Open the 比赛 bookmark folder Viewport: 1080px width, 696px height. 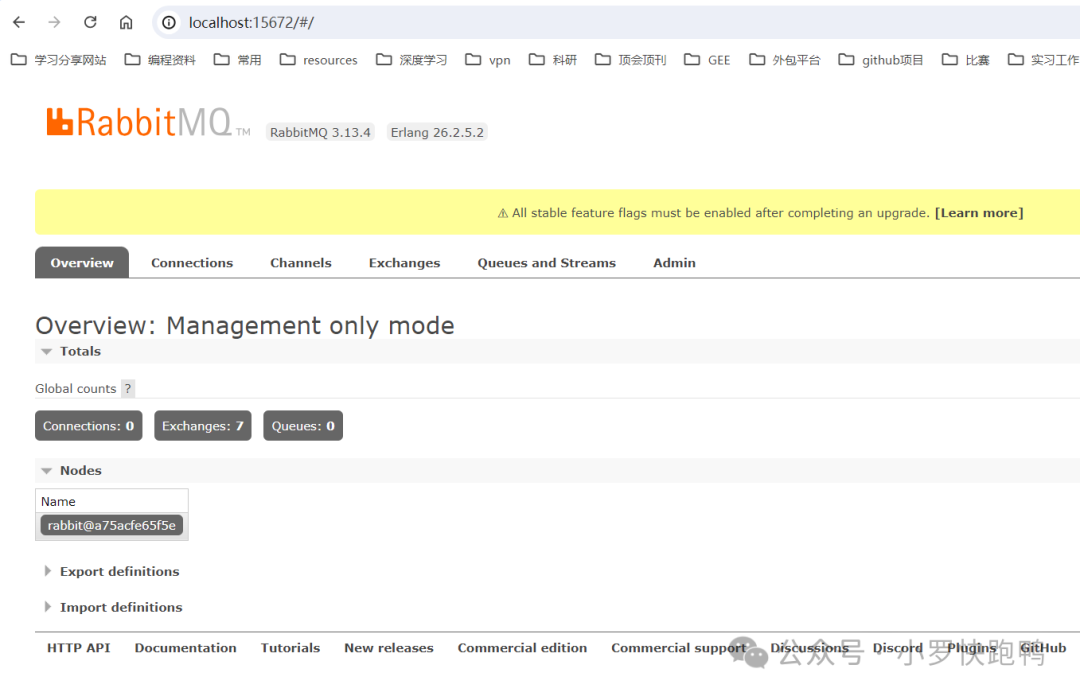(966, 60)
